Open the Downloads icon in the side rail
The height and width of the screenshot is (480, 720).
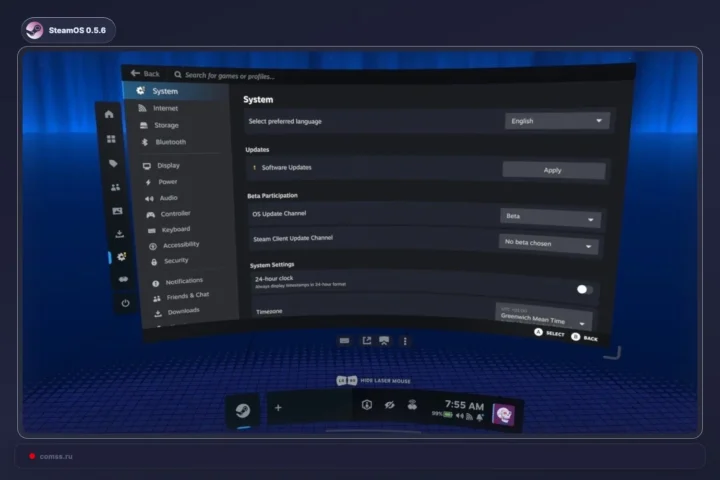[x=119, y=234]
